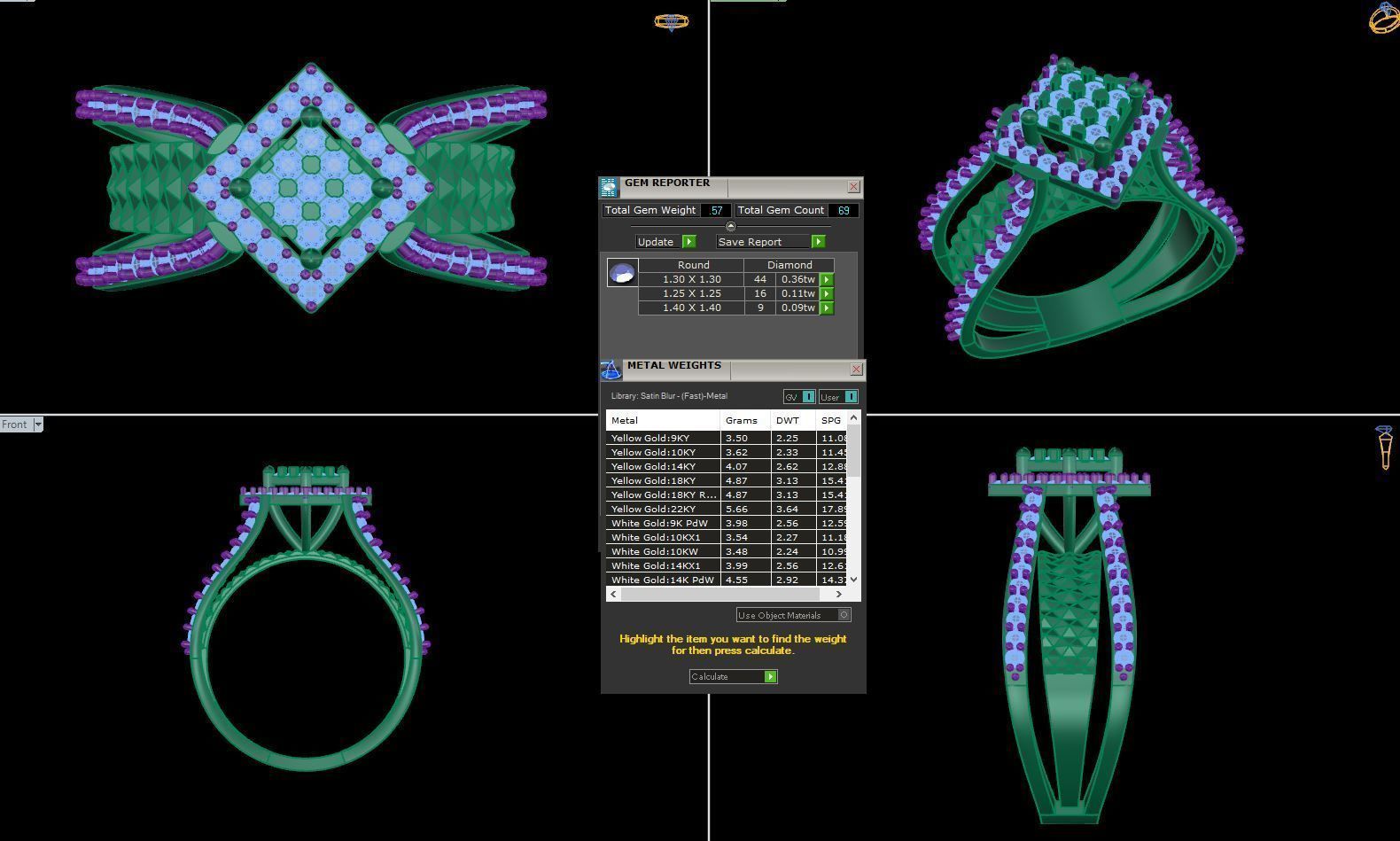This screenshot has height=841, width=1400.
Task: Click the Total Gem Weight value .57
Action: pyautogui.click(x=716, y=211)
